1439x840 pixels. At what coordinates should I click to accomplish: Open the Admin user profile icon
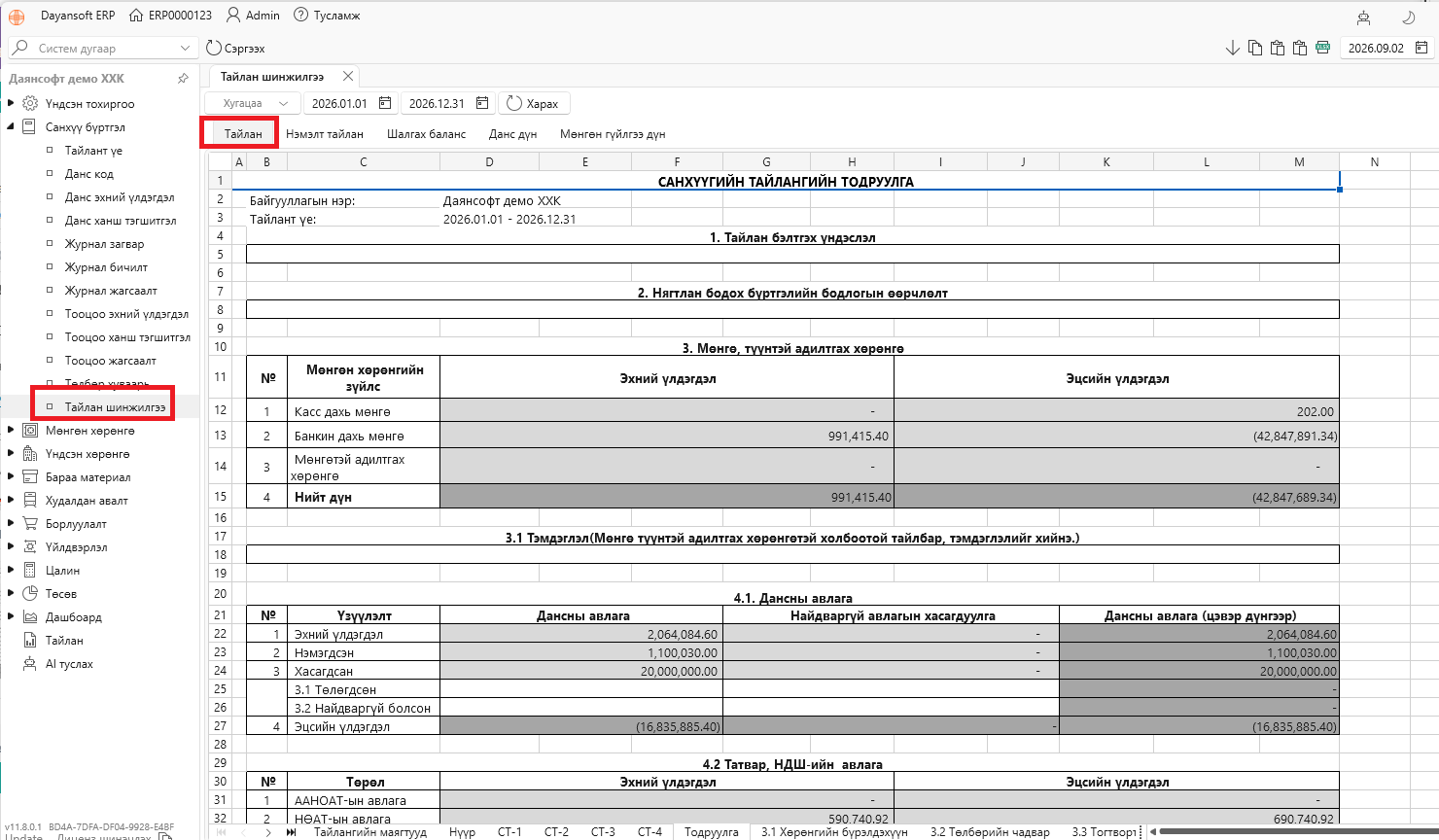[233, 16]
